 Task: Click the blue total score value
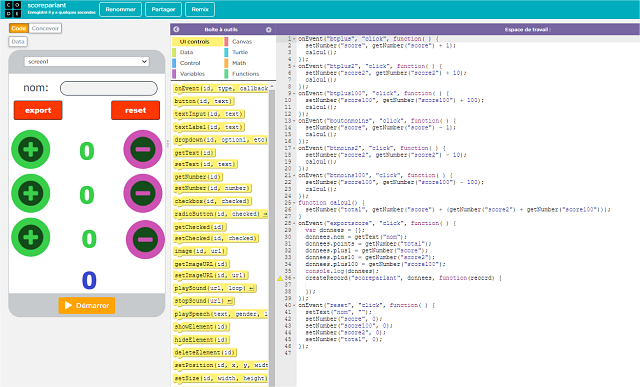pyautogui.click(x=89, y=280)
